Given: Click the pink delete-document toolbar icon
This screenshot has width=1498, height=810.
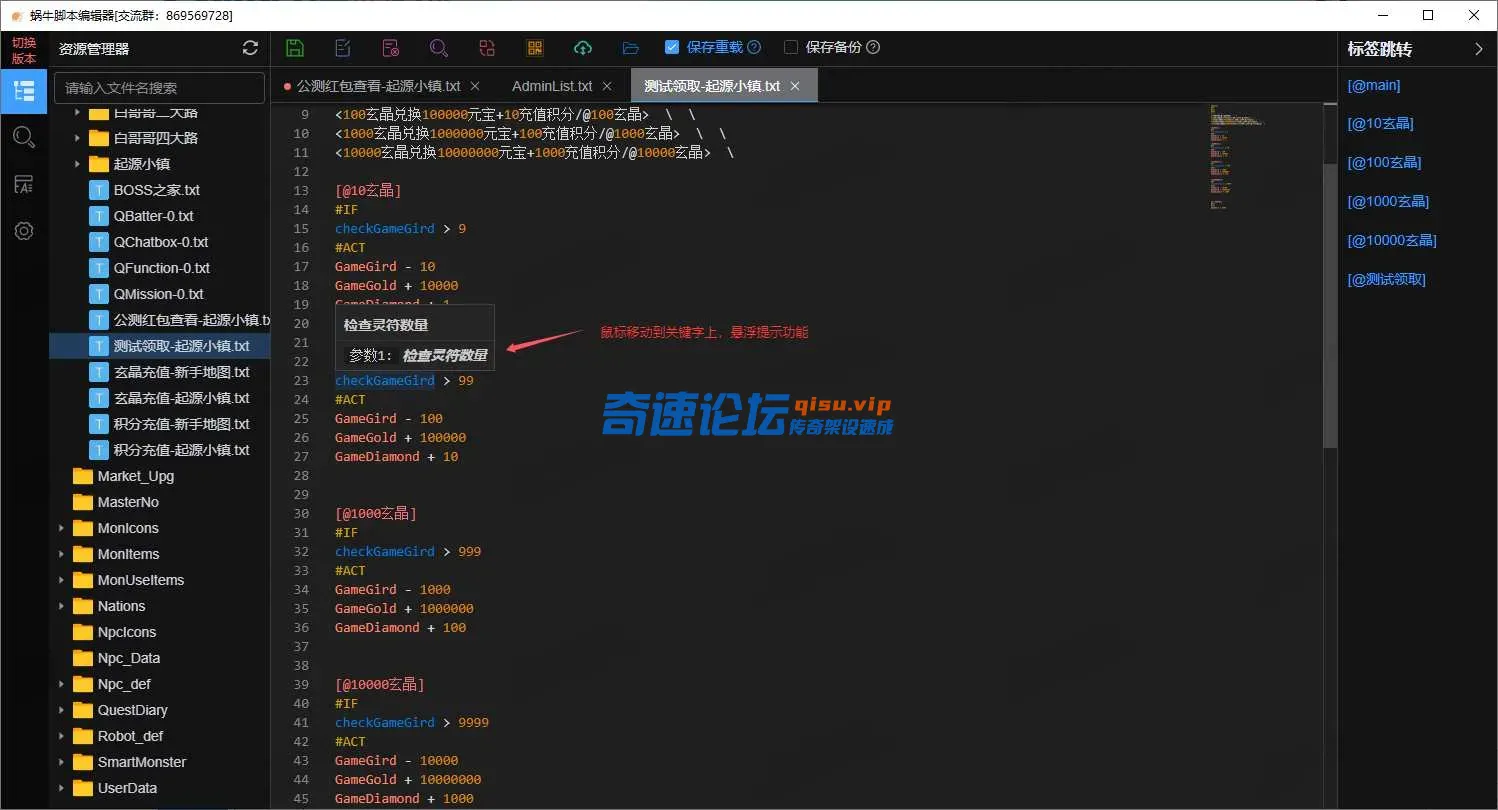Looking at the screenshot, I should tap(391, 48).
